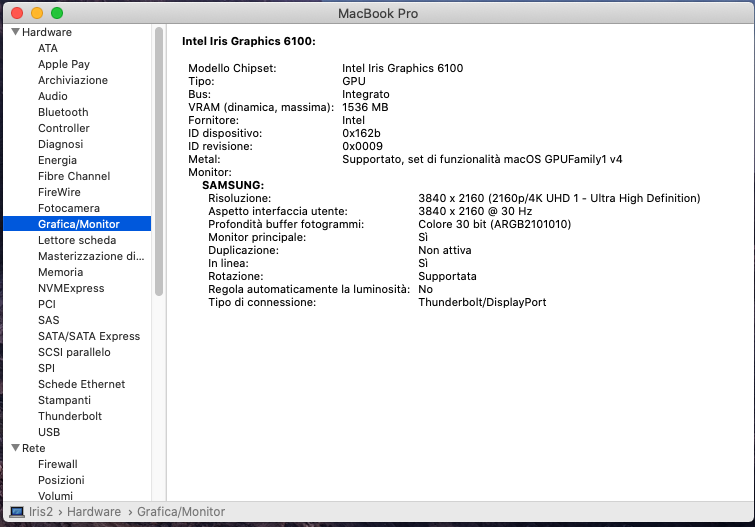
Task: Open the Diagnosi entry
Action: [x=61, y=144]
